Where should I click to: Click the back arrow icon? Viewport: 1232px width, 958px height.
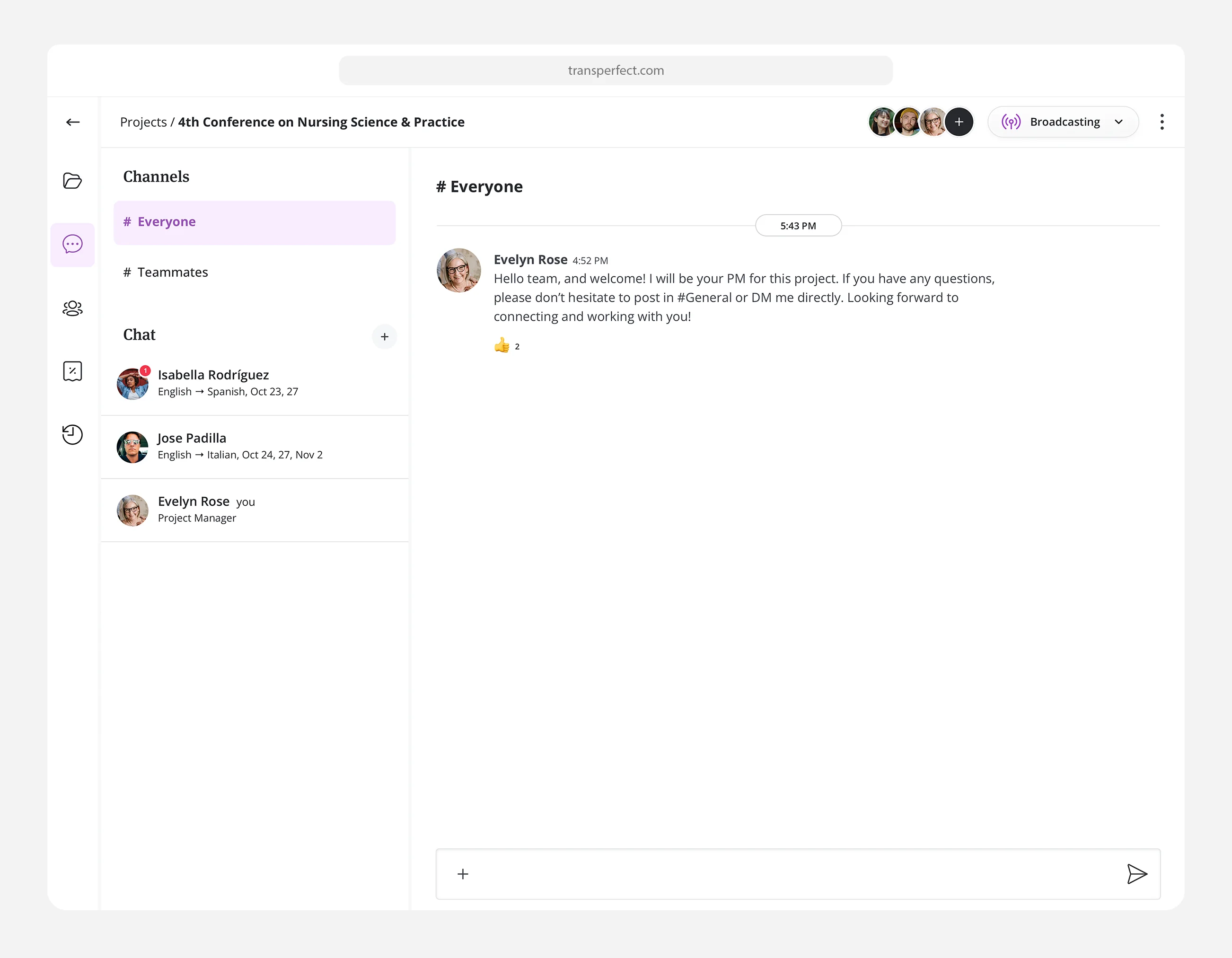click(x=73, y=122)
